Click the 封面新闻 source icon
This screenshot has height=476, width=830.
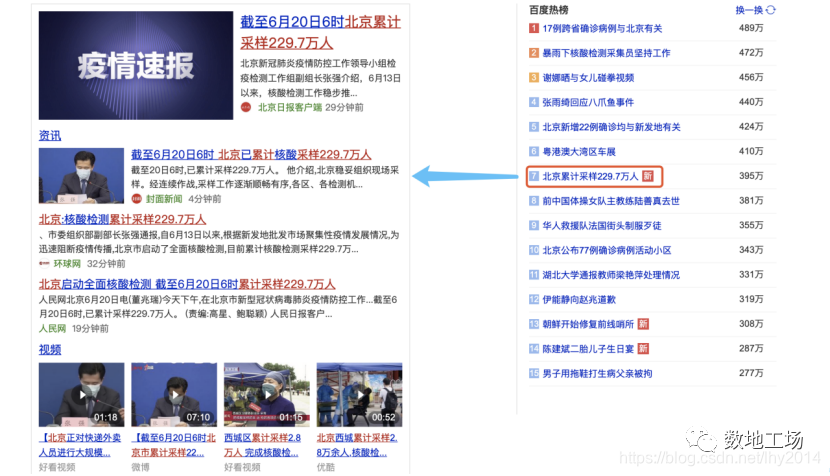pos(137,199)
